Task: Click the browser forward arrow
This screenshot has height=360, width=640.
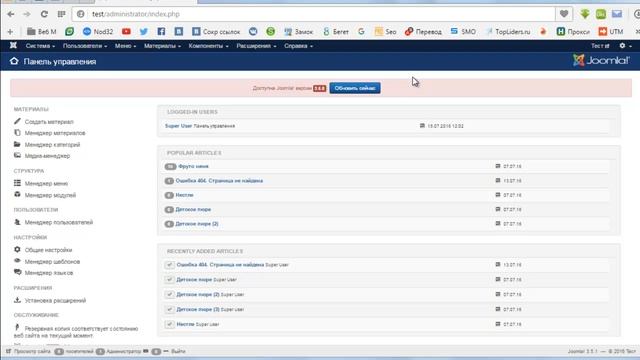Action: (x=27, y=14)
